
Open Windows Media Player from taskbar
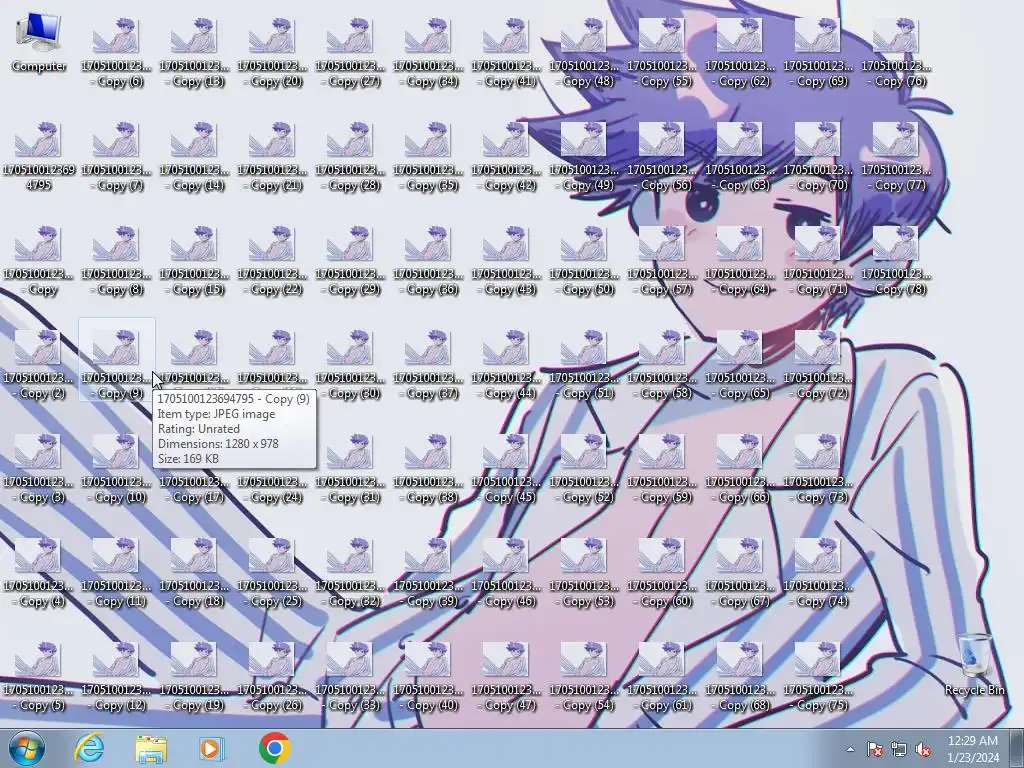click(211, 748)
